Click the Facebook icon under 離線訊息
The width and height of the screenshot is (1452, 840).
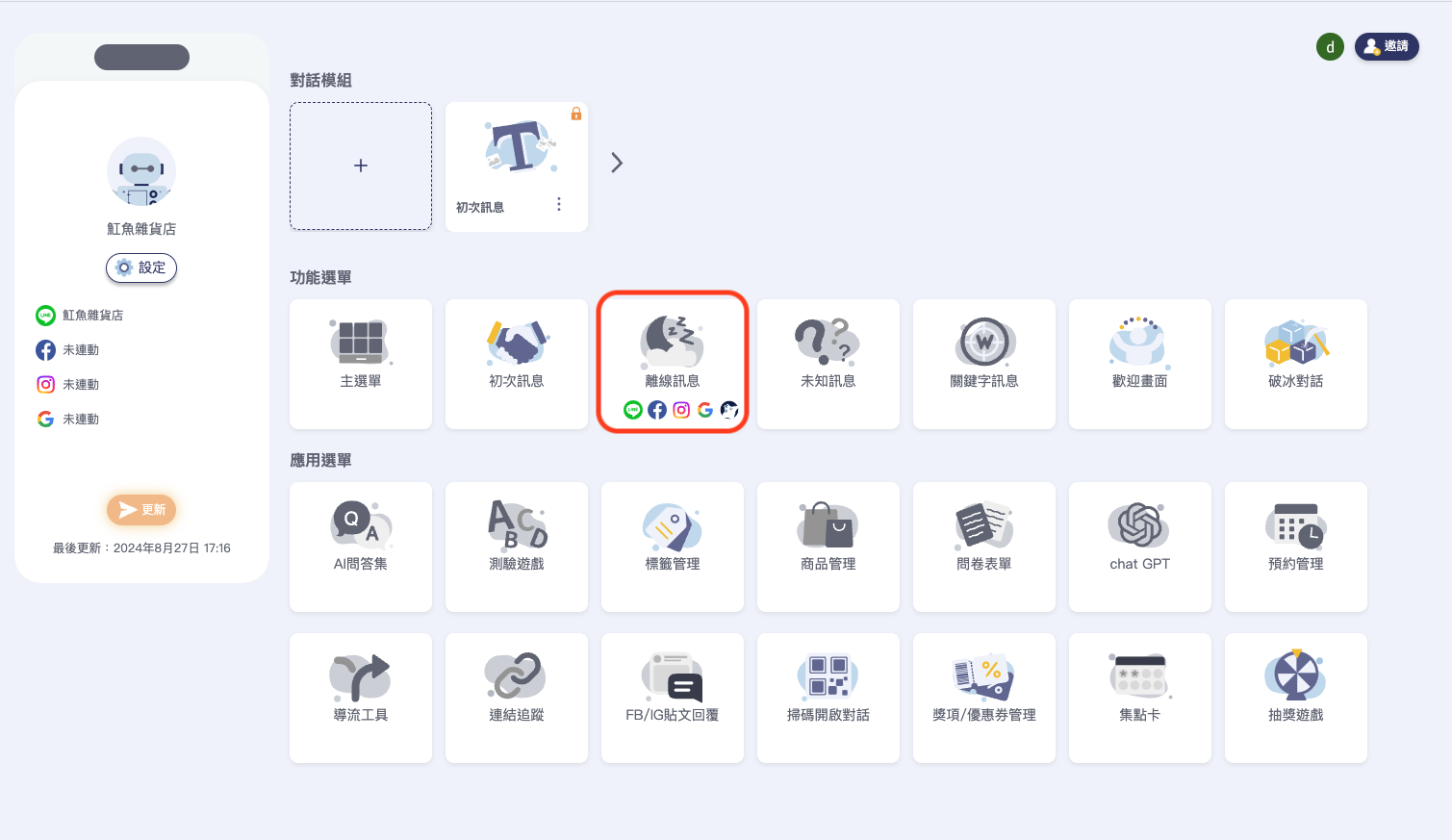(x=657, y=410)
